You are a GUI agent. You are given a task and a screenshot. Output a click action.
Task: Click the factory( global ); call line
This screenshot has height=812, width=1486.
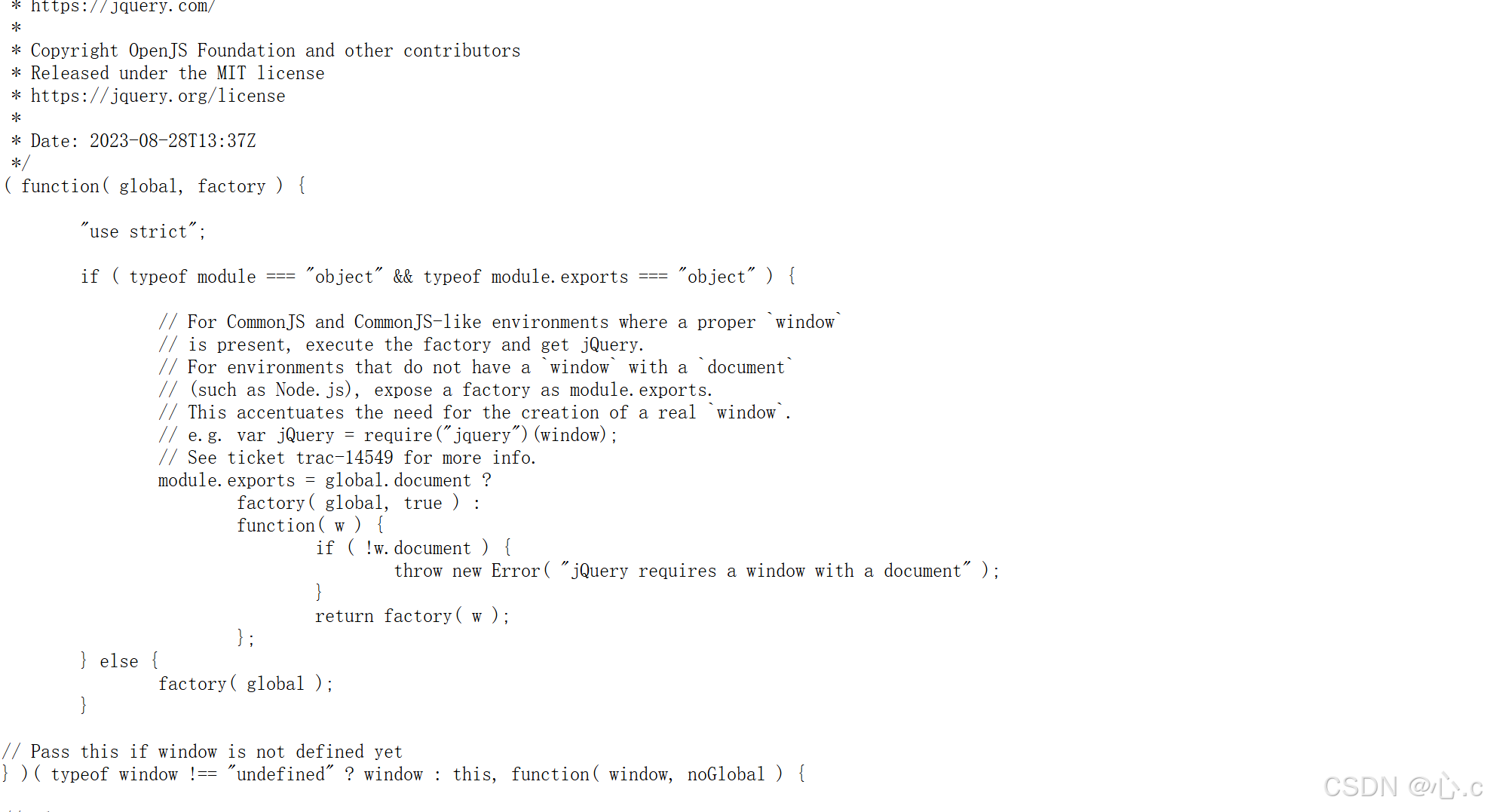click(x=246, y=684)
